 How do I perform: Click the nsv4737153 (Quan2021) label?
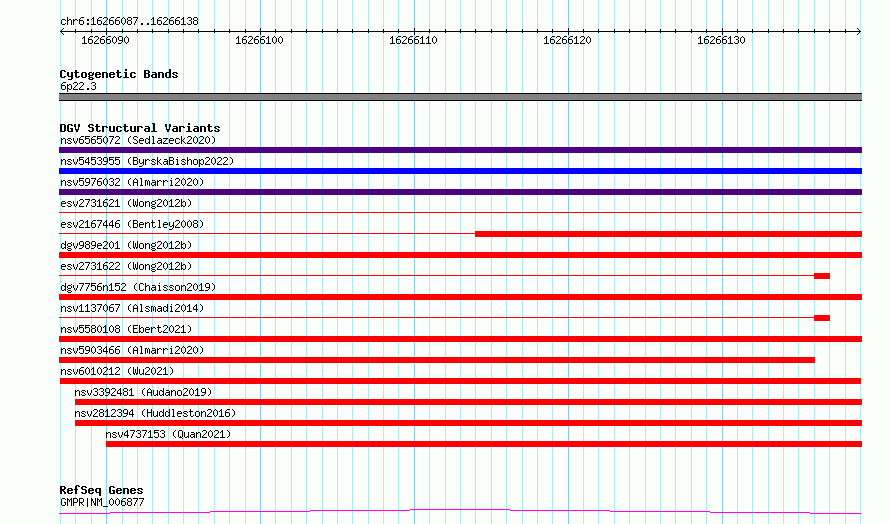pos(168,434)
